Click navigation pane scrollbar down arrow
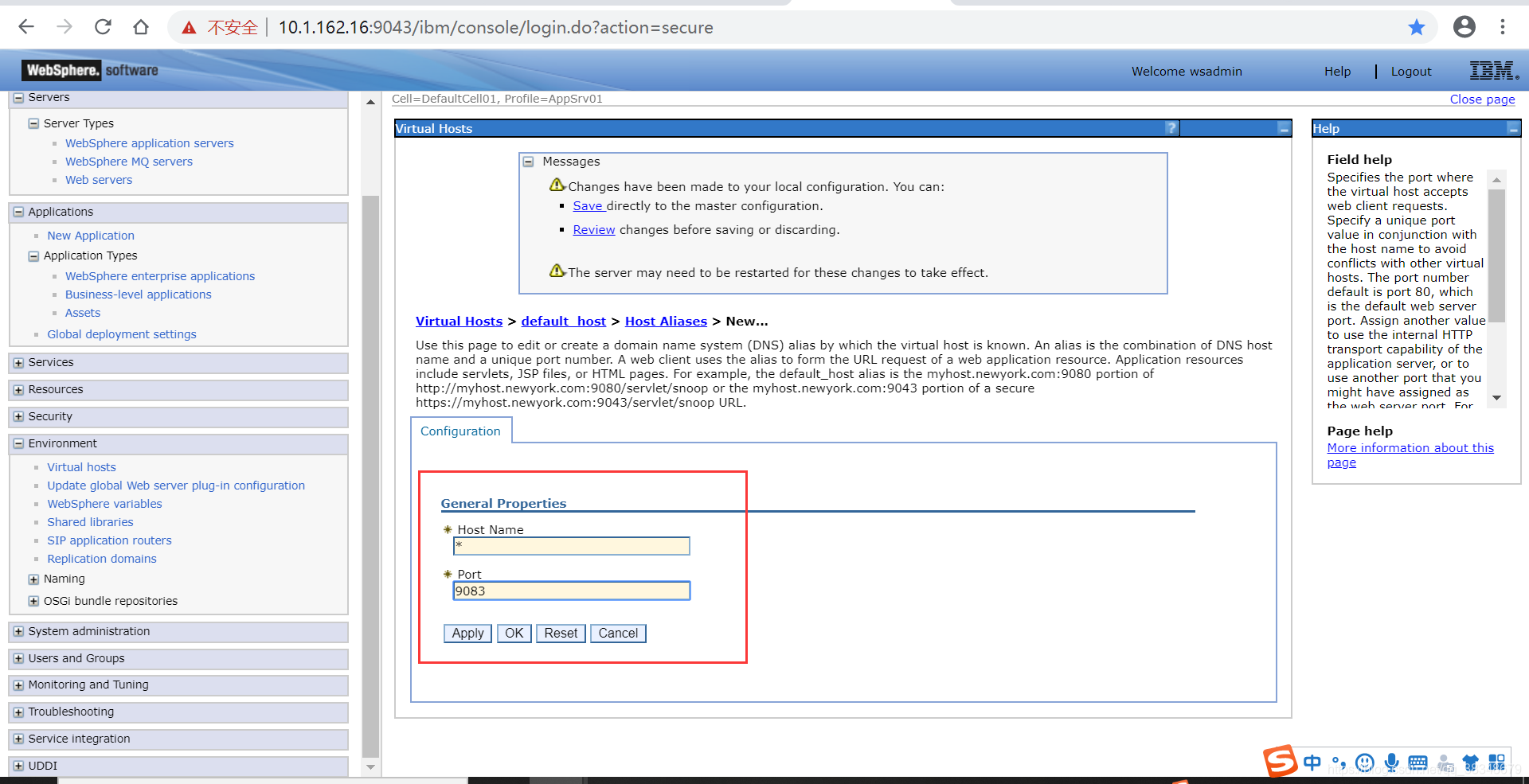1529x784 pixels. coord(370,767)
